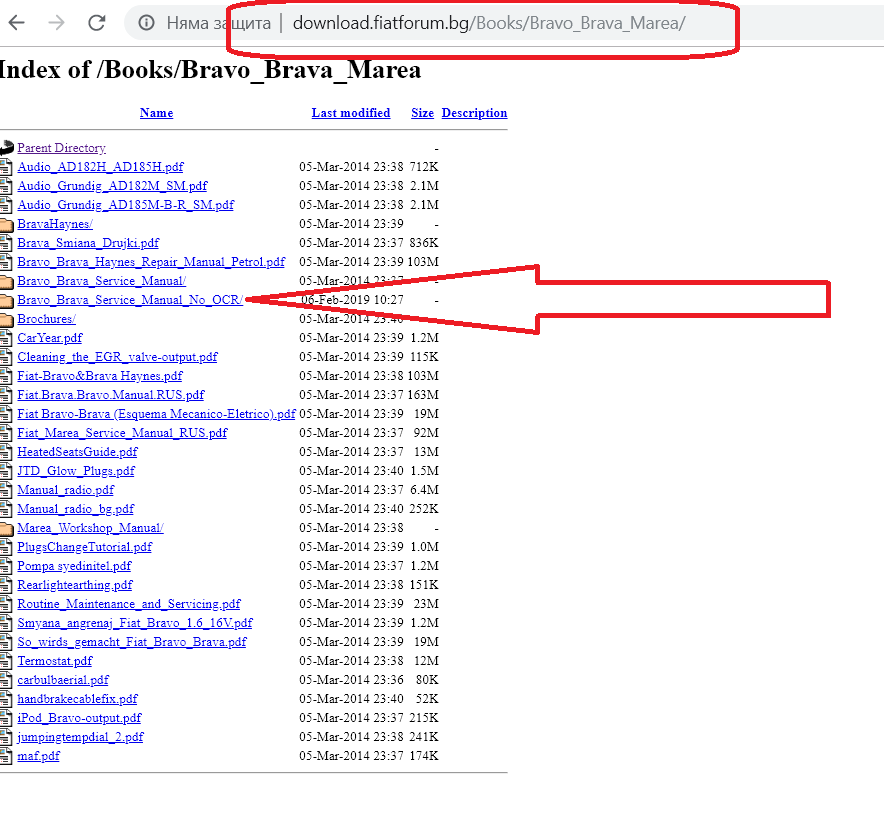The height and width of the screenshot is (836, 884).
Task: Click file icon next to maf.pdf
Action: pos(7,756)
